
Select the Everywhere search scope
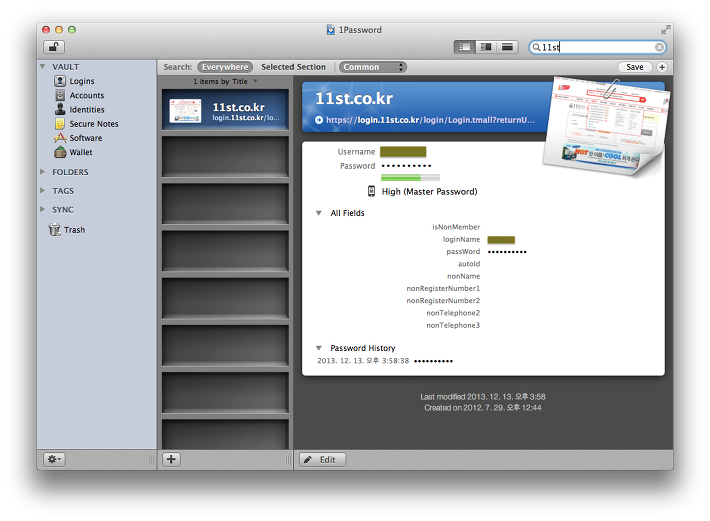point(225,67)
